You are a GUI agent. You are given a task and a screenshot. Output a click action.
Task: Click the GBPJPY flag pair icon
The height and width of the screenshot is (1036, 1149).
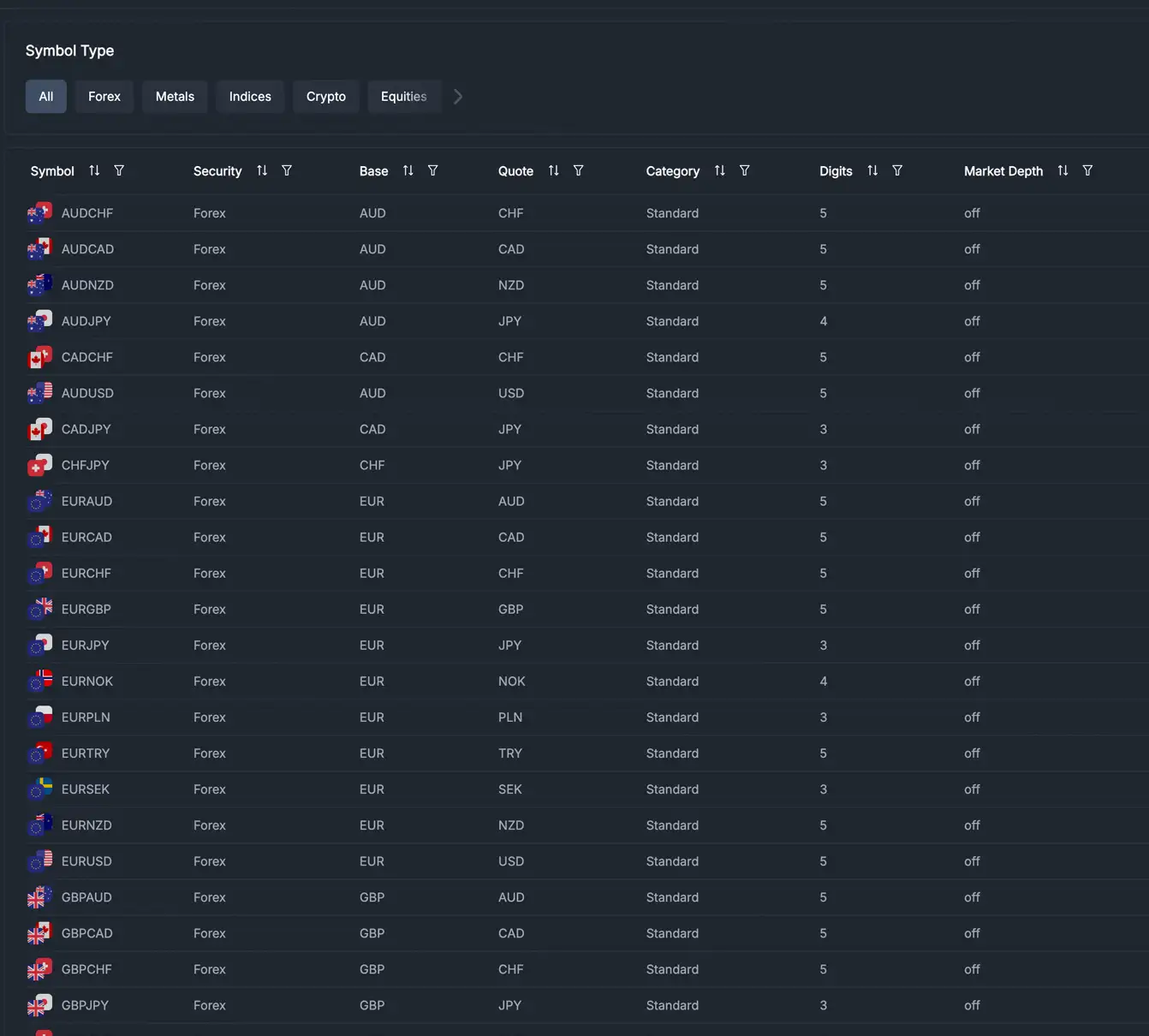[39, 1005]
